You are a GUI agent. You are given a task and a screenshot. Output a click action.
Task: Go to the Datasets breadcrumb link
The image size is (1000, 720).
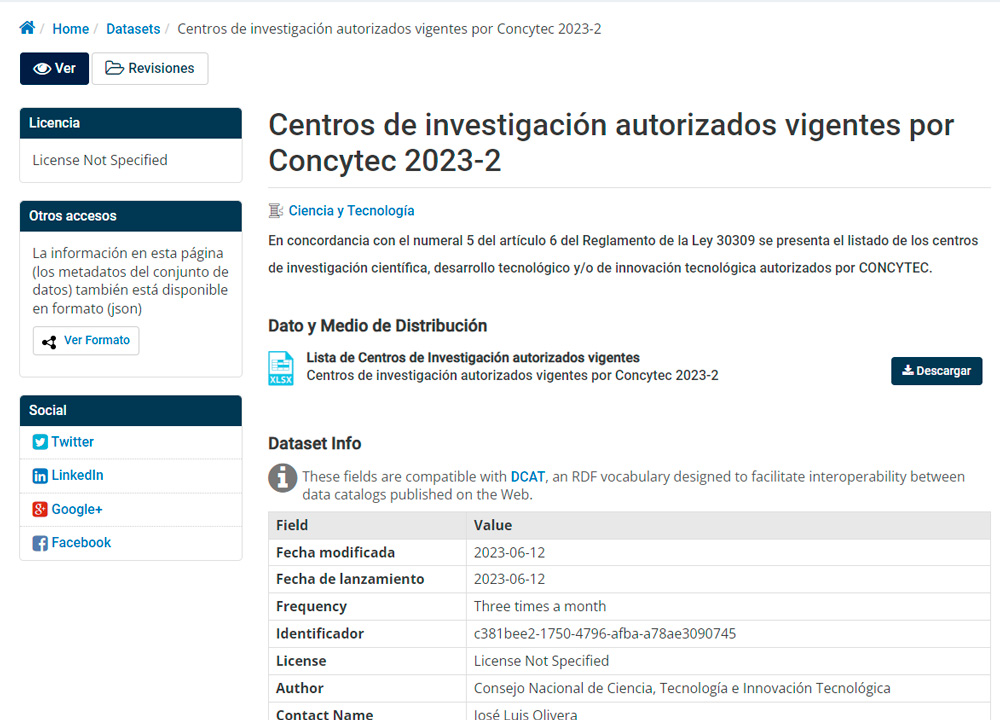pos(133,29)
